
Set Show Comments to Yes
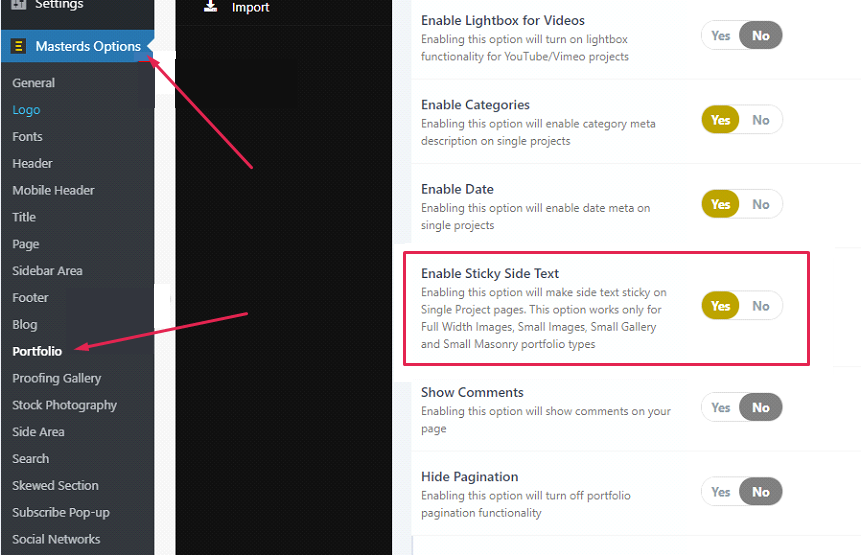point(721,408)
